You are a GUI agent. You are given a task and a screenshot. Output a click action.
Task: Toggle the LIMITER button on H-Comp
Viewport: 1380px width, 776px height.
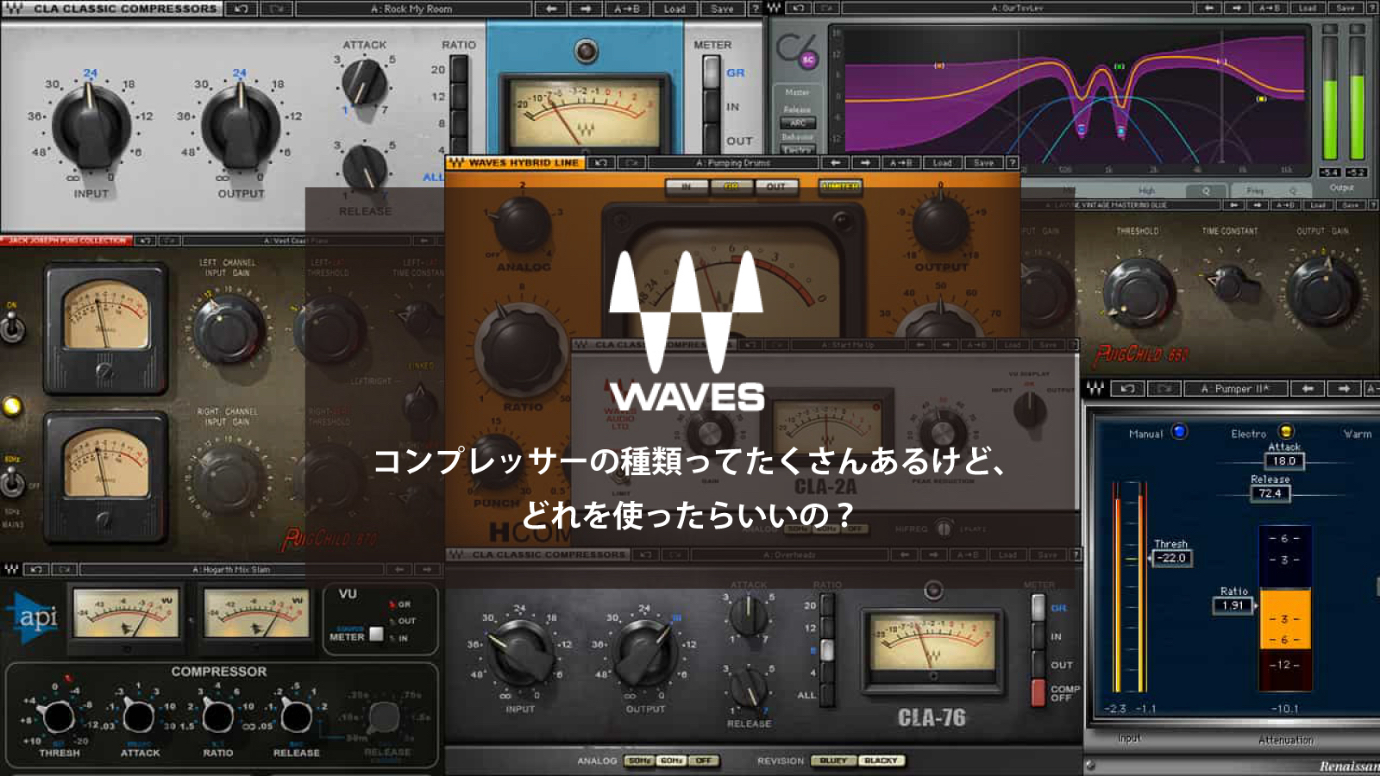pyautogui.click(x=841, y=186)
